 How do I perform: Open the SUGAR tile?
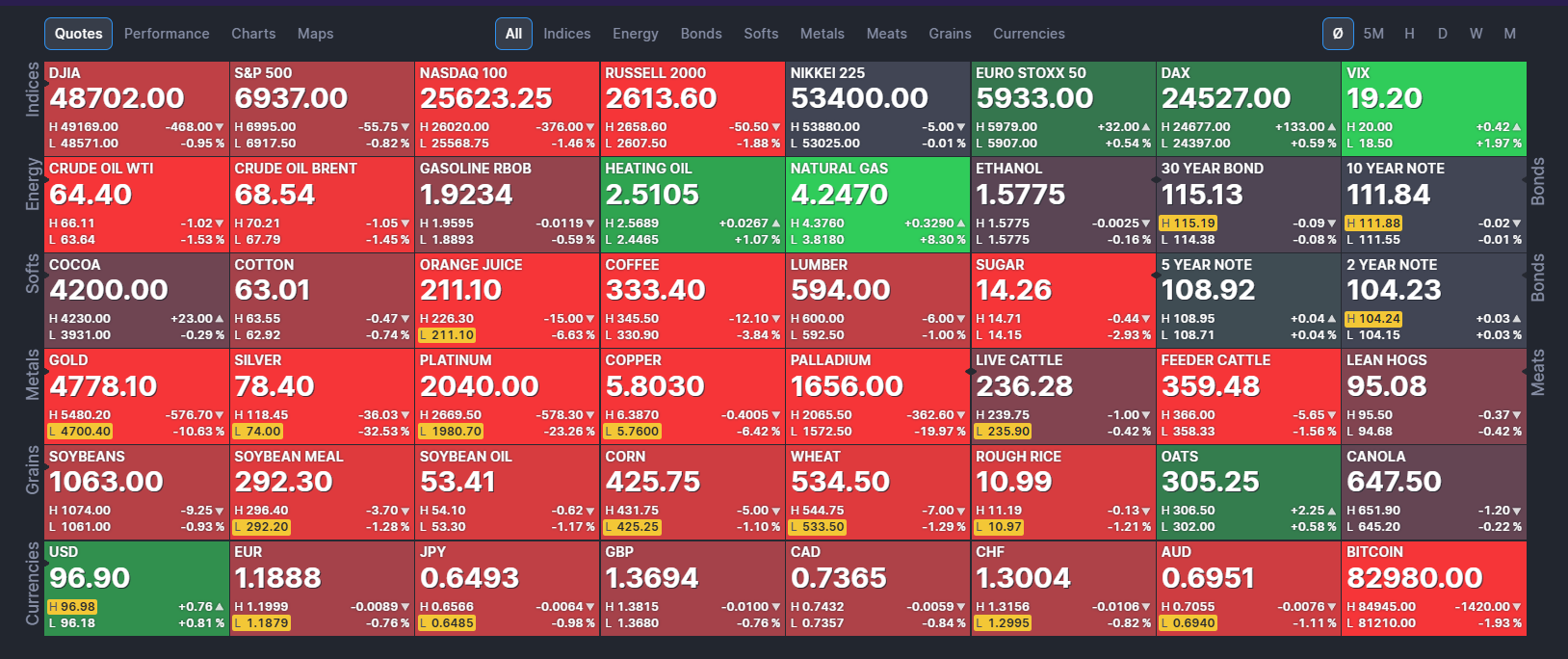click(1063, 301)
